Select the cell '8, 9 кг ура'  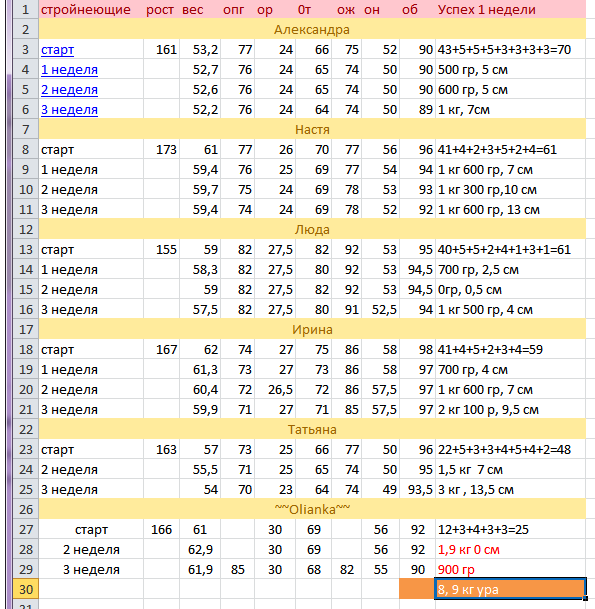click(510, 589)
